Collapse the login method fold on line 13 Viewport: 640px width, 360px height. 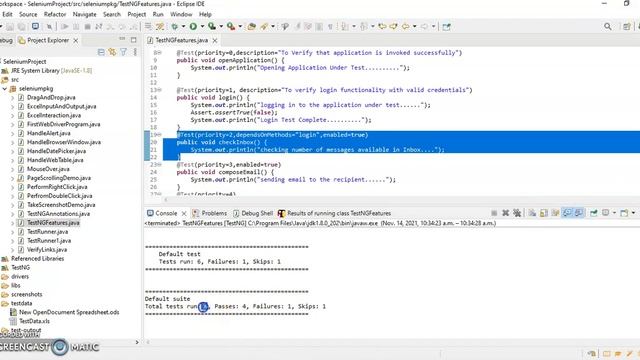pos(159,90)
